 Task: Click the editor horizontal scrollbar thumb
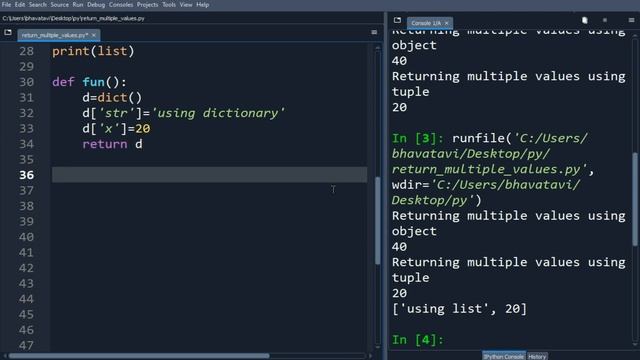(139, 356)
